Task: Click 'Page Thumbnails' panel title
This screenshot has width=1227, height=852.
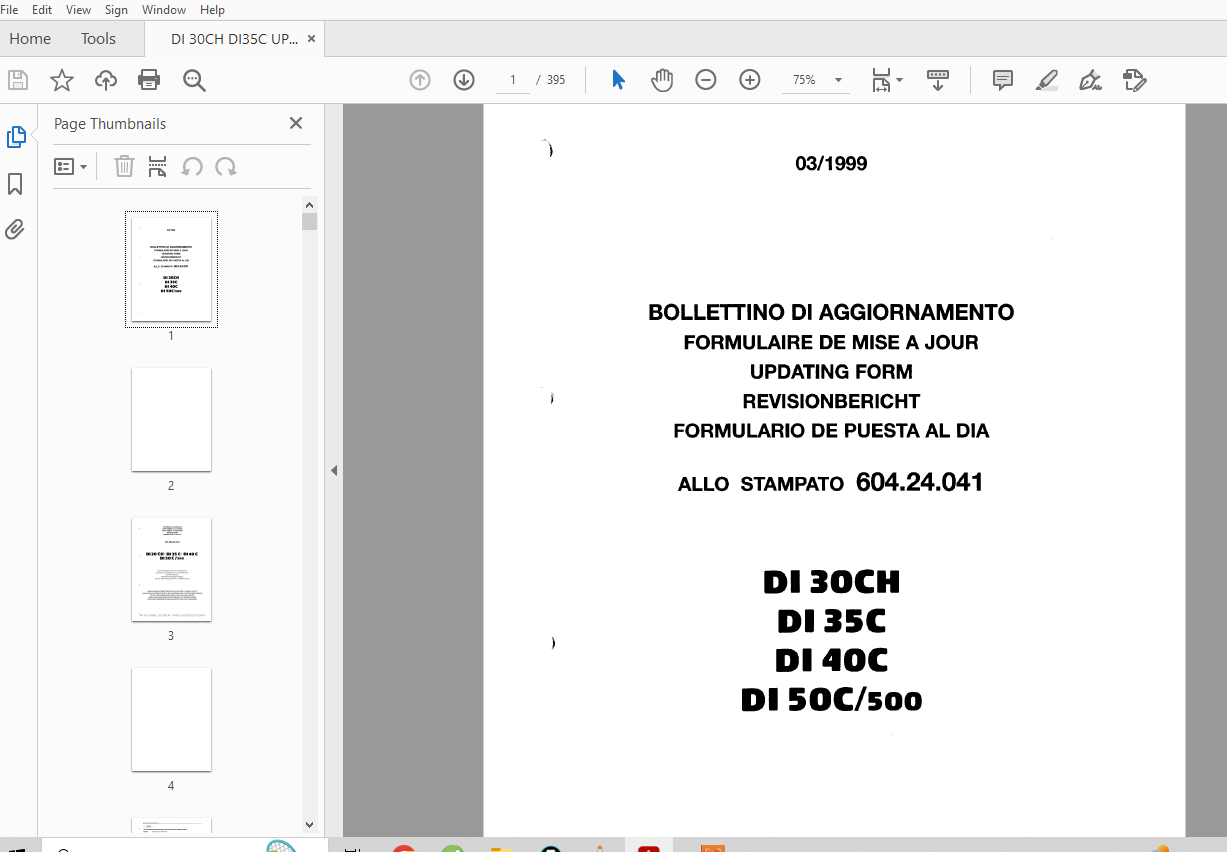Action: click(x=110, y=124)
